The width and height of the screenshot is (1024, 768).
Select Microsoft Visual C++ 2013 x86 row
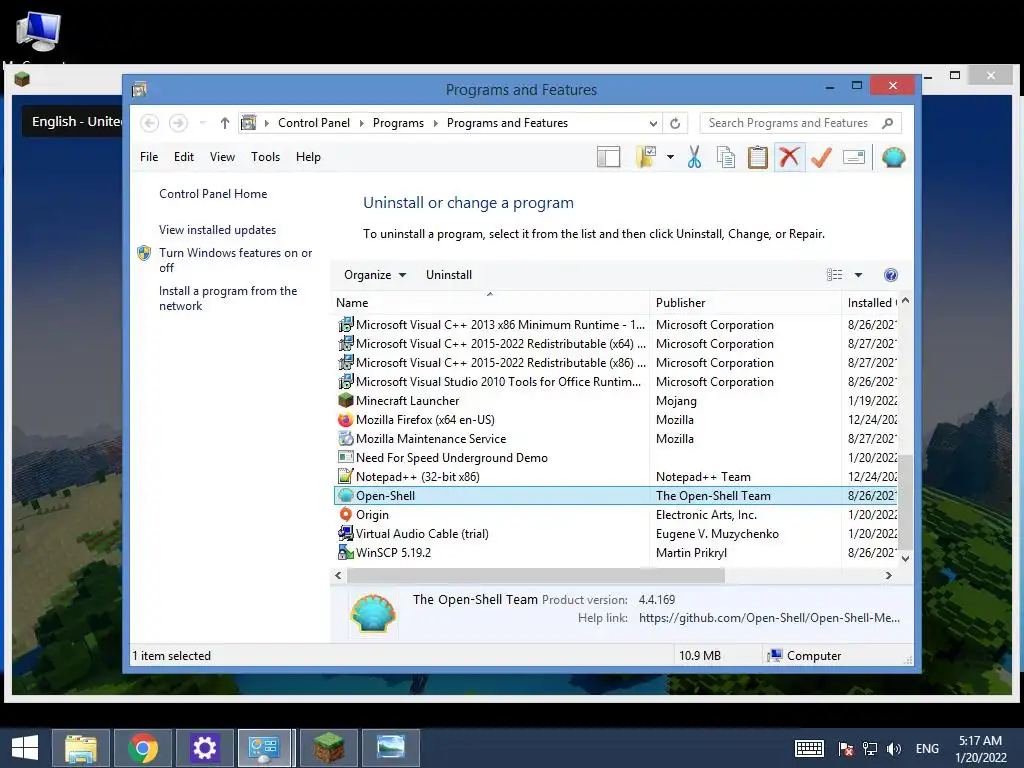(x=616, y=325)
